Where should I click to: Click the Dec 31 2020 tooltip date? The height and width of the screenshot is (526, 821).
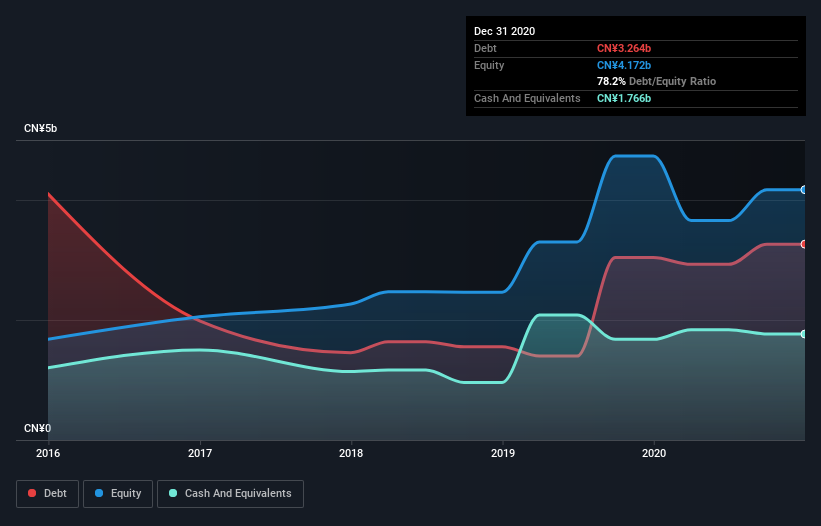(x=504, y=31)
